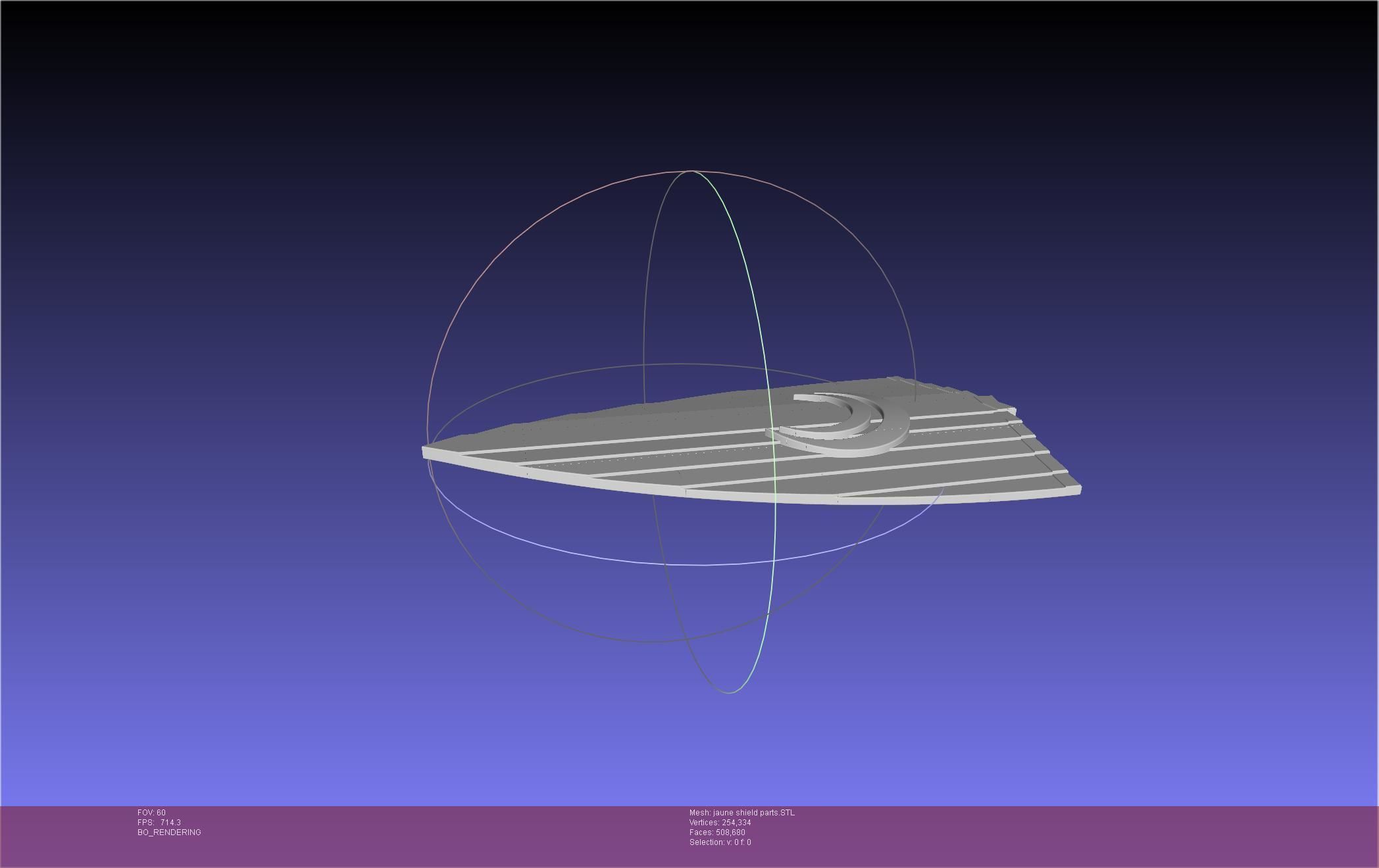Click the Selection: v: 0 f: 0 line
Screen dimensions: 1379x868
pyautogui.click(x=720, y=842)
